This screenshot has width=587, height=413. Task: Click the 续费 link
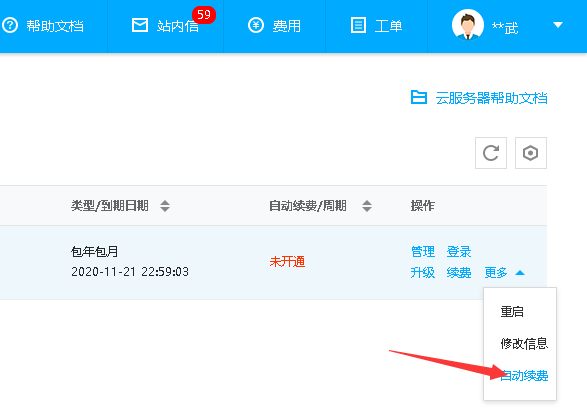(459, 273)
